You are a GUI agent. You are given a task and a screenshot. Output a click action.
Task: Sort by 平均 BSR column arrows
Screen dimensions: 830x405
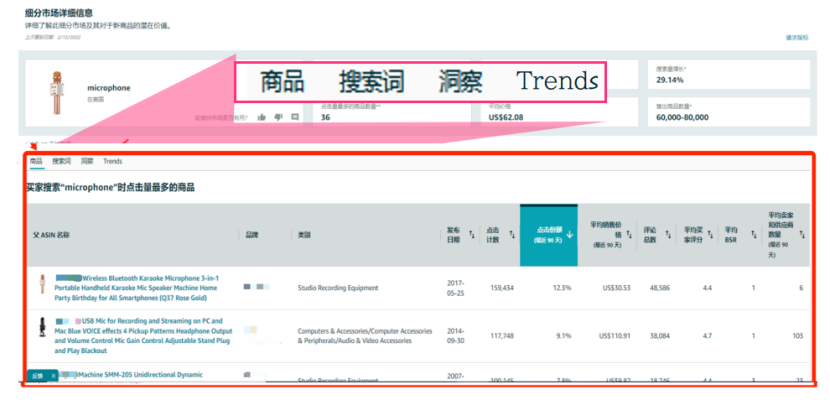(x=754, y=235)
